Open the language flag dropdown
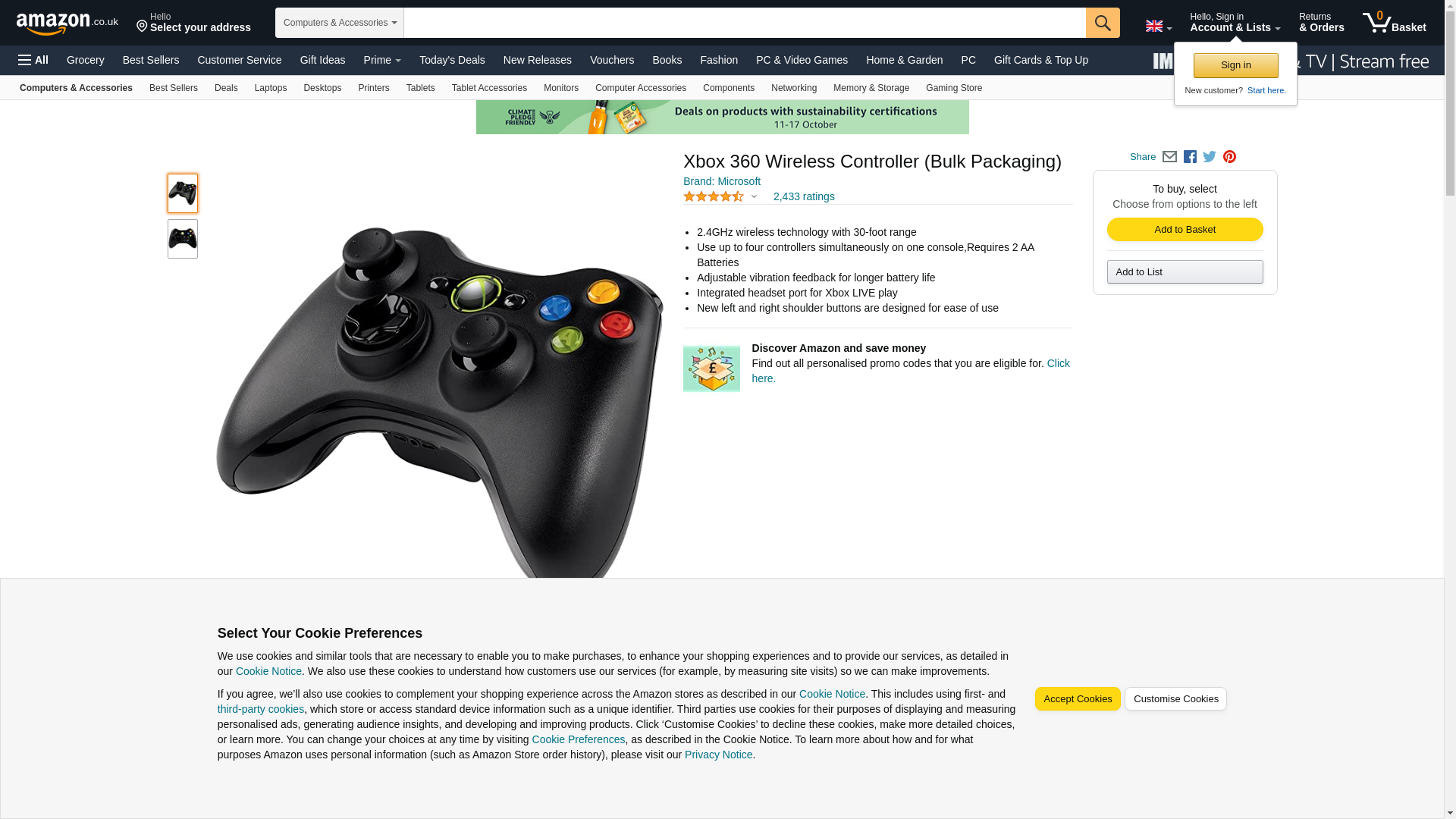Viewport: 1456px width, 819px height. 1158,27
